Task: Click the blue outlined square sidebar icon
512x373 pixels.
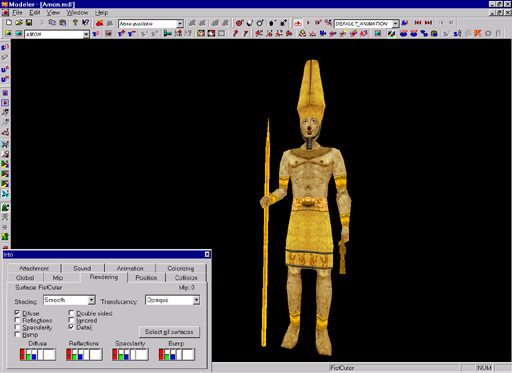Action: coord(5,103)
